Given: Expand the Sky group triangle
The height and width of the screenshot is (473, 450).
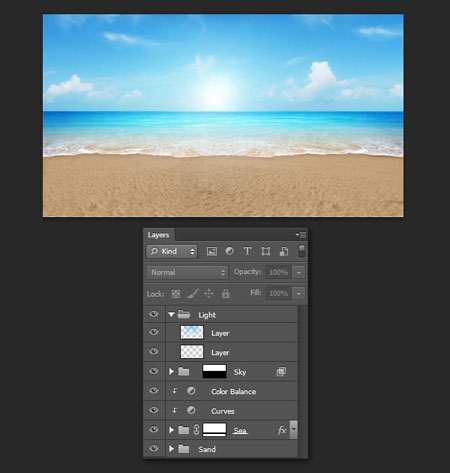Looking at the screenshot, I should pyautogui.click(x=171, y=371).
